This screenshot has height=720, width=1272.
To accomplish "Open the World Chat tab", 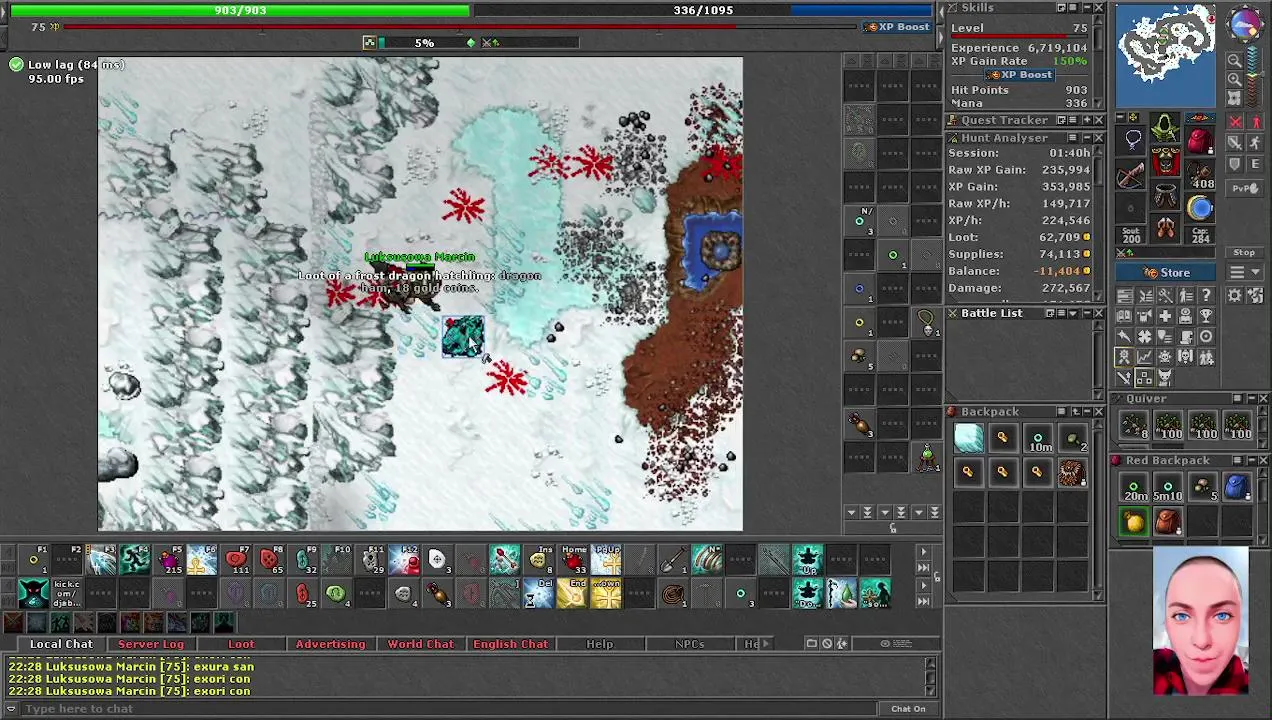I will [x=421, y=644].
